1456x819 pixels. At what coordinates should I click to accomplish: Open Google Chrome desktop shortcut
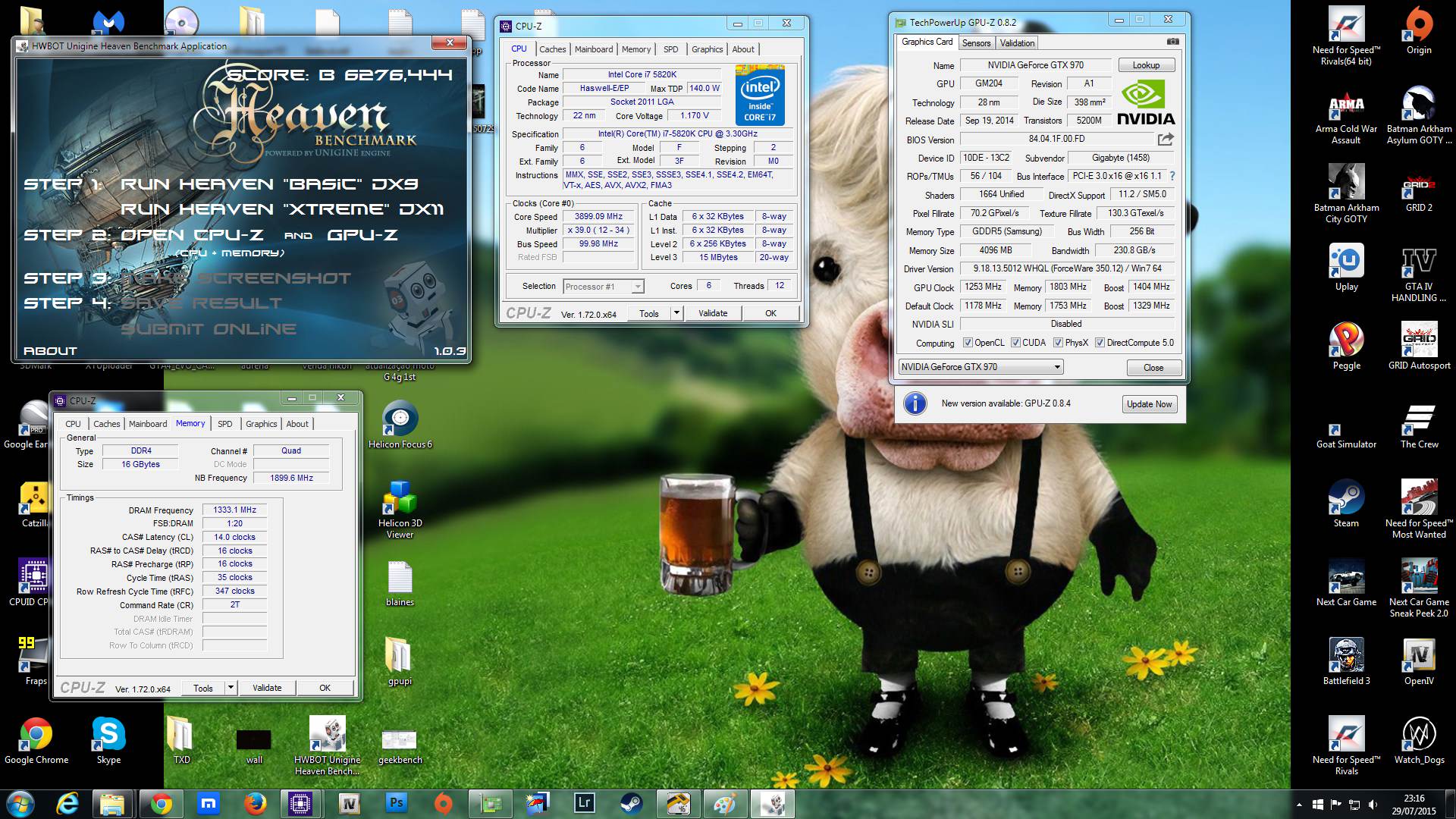click(x=36, y=740)
